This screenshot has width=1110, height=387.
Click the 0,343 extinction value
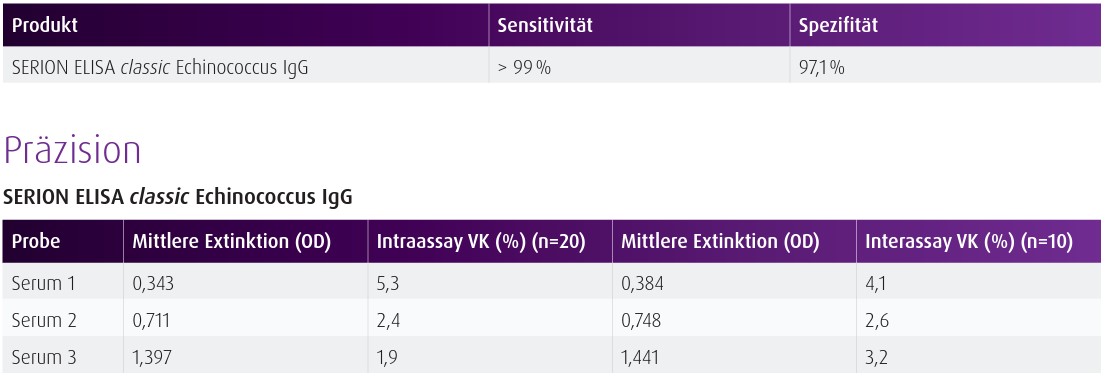pyautogui.click(x=153, y=284)
